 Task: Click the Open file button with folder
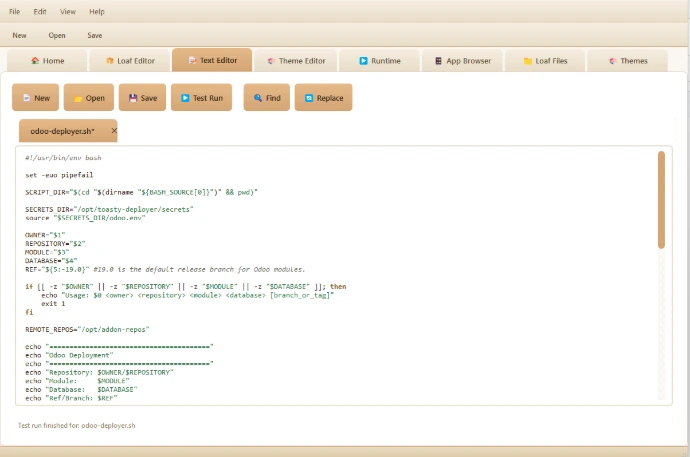[x=89, y=98]
